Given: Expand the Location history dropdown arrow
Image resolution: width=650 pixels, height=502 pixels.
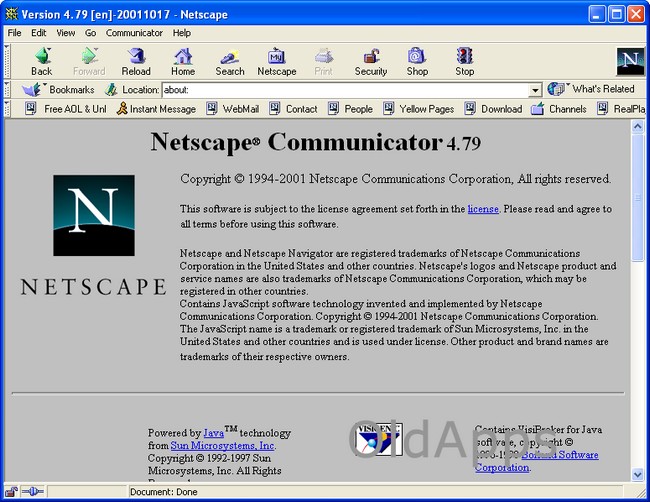Looking at the screenshot, I should (x=535, y=90).
